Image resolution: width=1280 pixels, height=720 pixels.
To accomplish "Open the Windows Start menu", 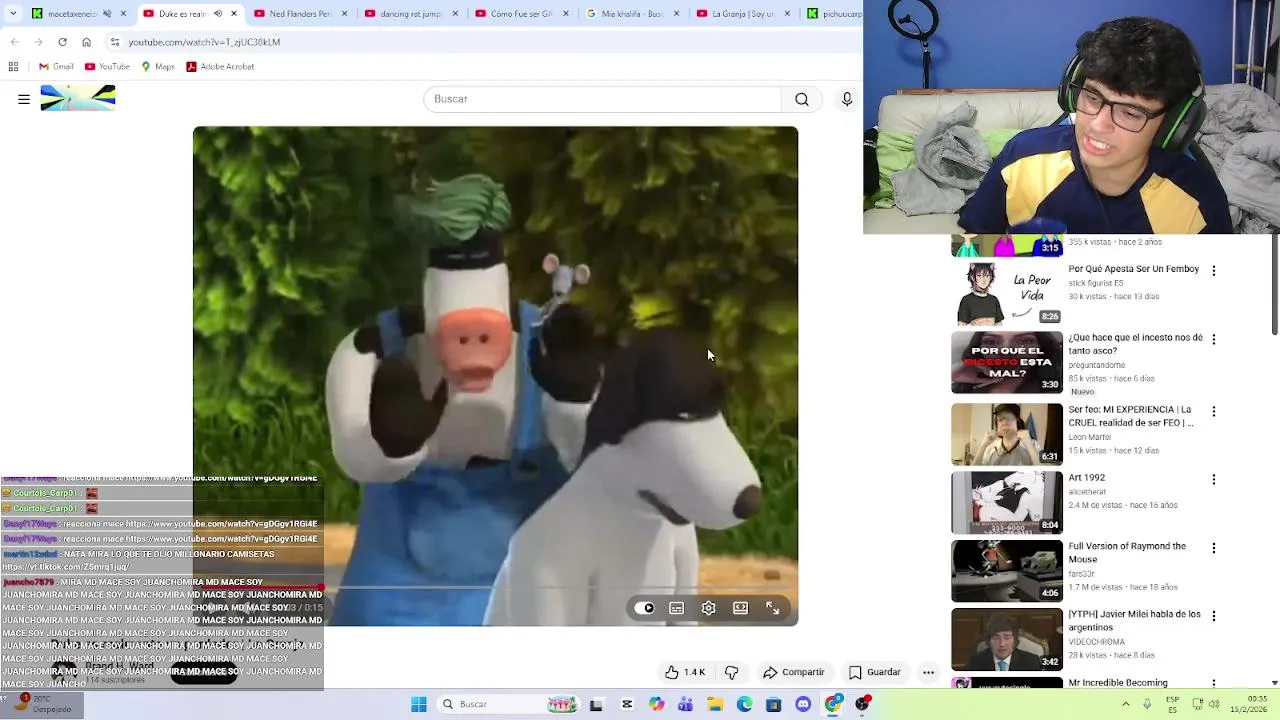I will click(419, 704).
